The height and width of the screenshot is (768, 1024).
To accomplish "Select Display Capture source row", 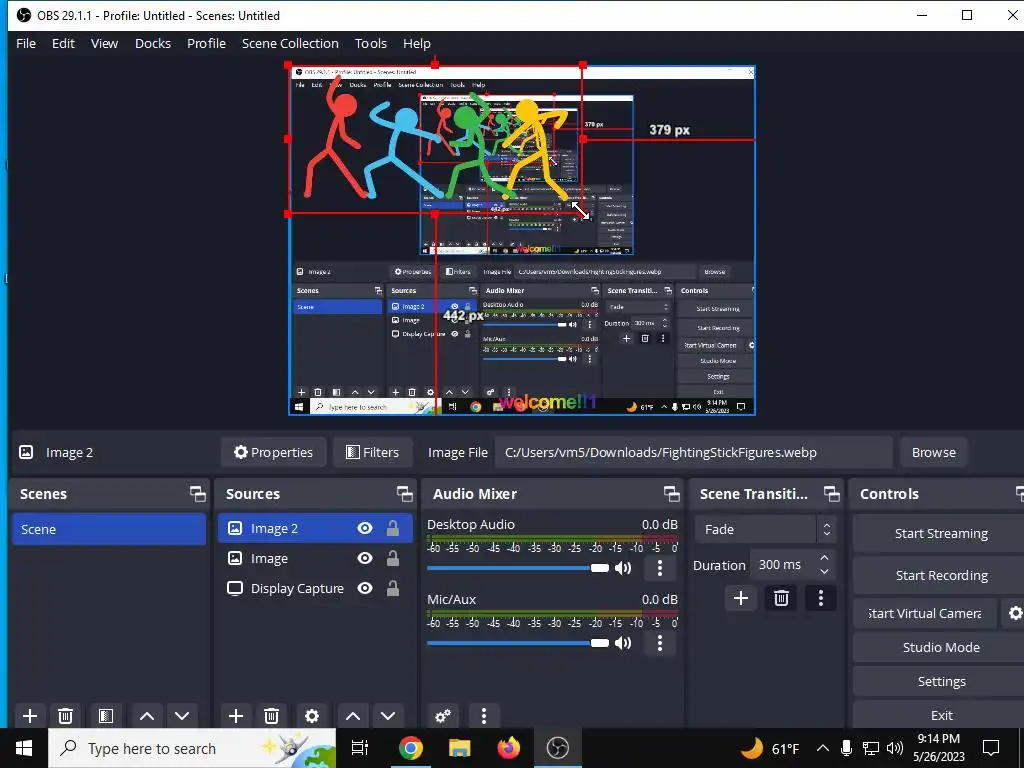I will (x=315, y=588).
